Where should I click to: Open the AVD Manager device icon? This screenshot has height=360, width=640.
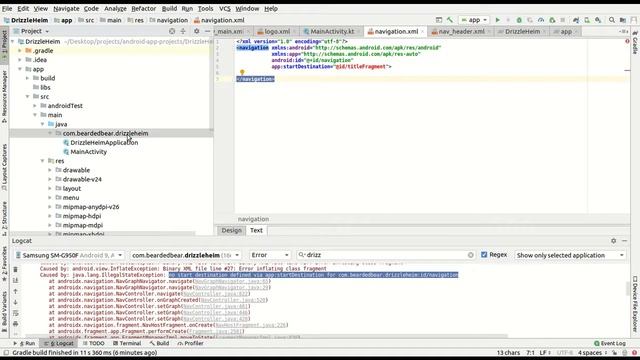coord(587,20)
